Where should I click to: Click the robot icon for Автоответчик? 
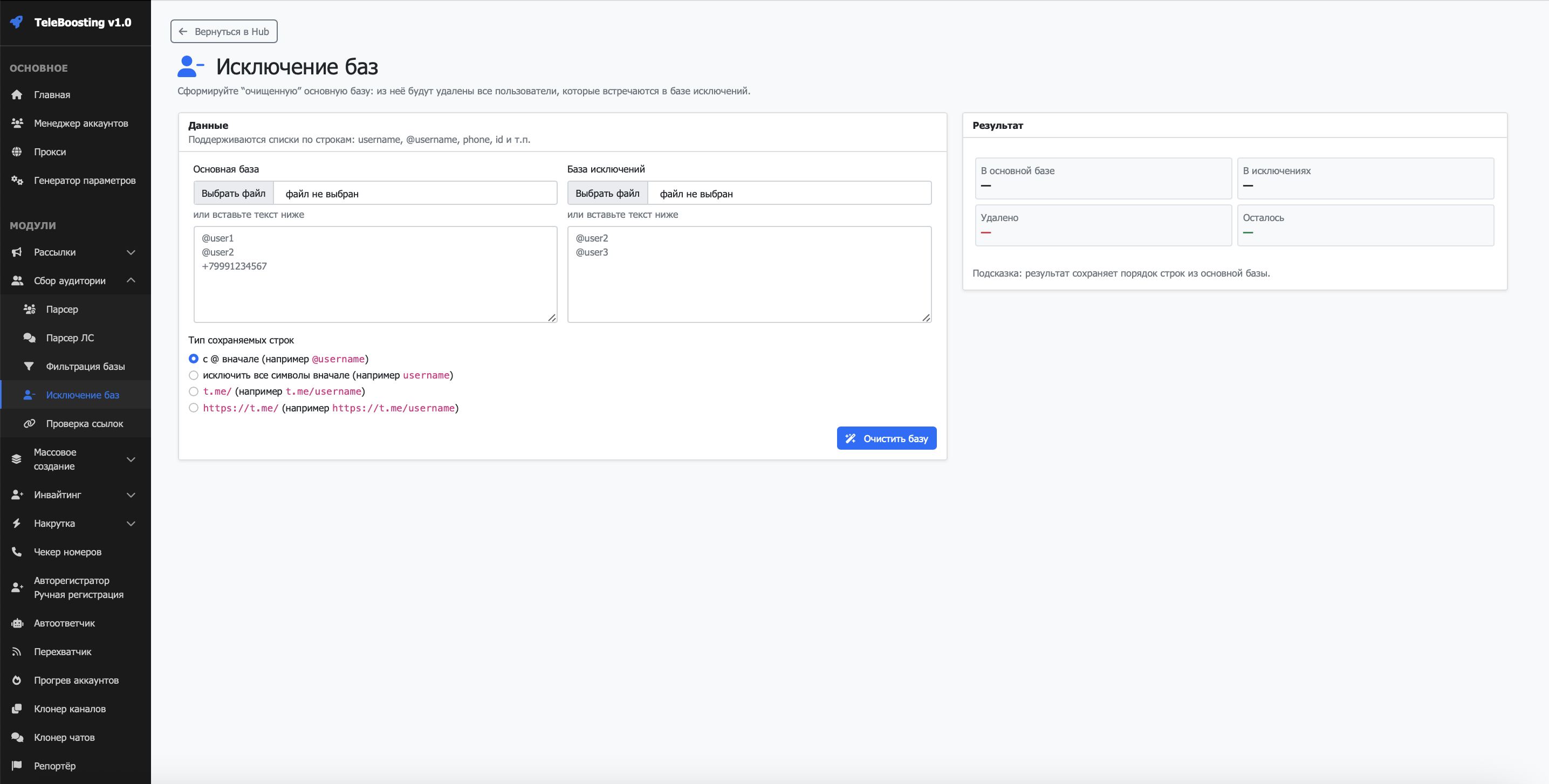[x=17, y=623]
